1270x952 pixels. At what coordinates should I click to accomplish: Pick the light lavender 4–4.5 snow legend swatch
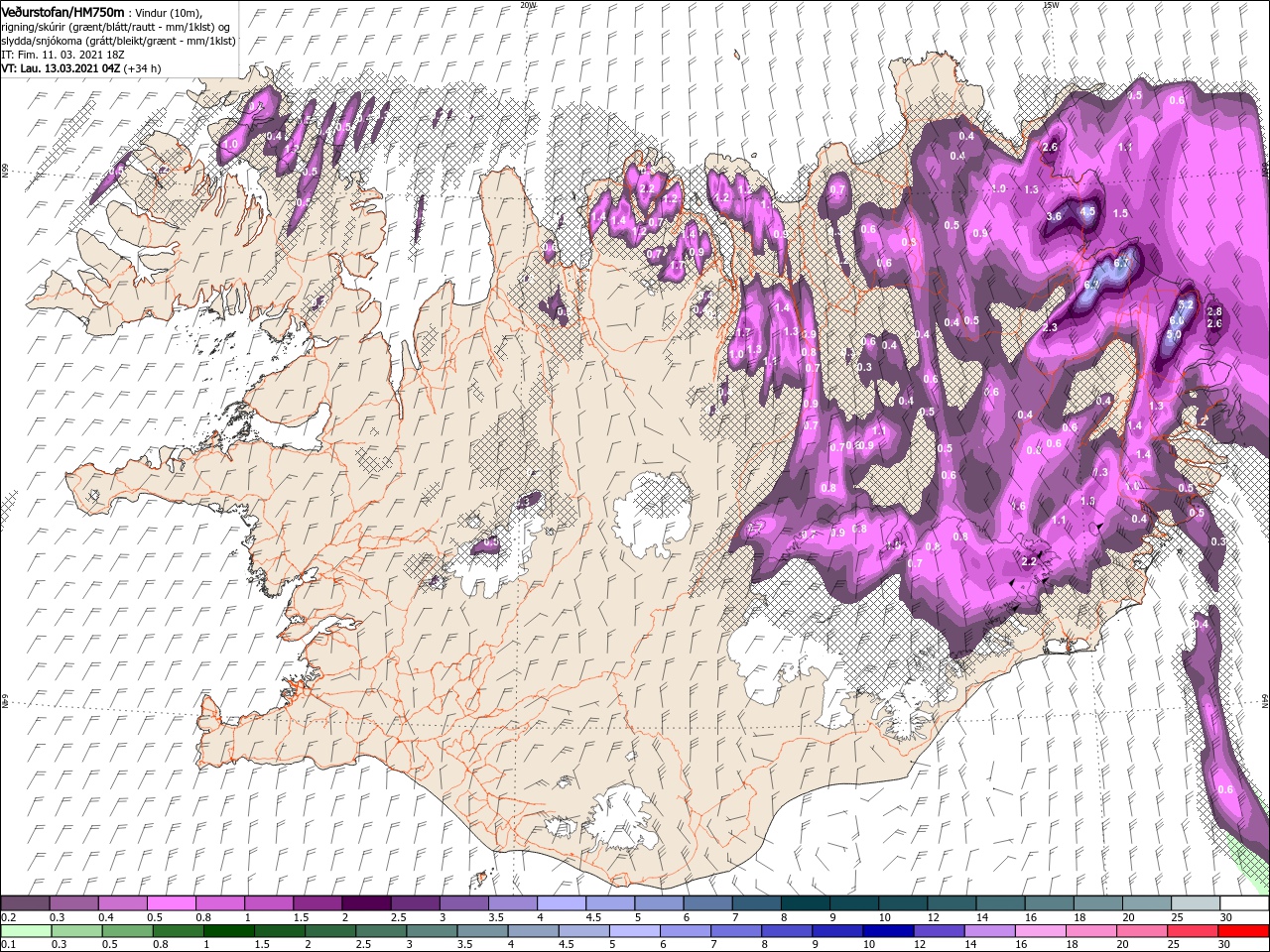562,903
